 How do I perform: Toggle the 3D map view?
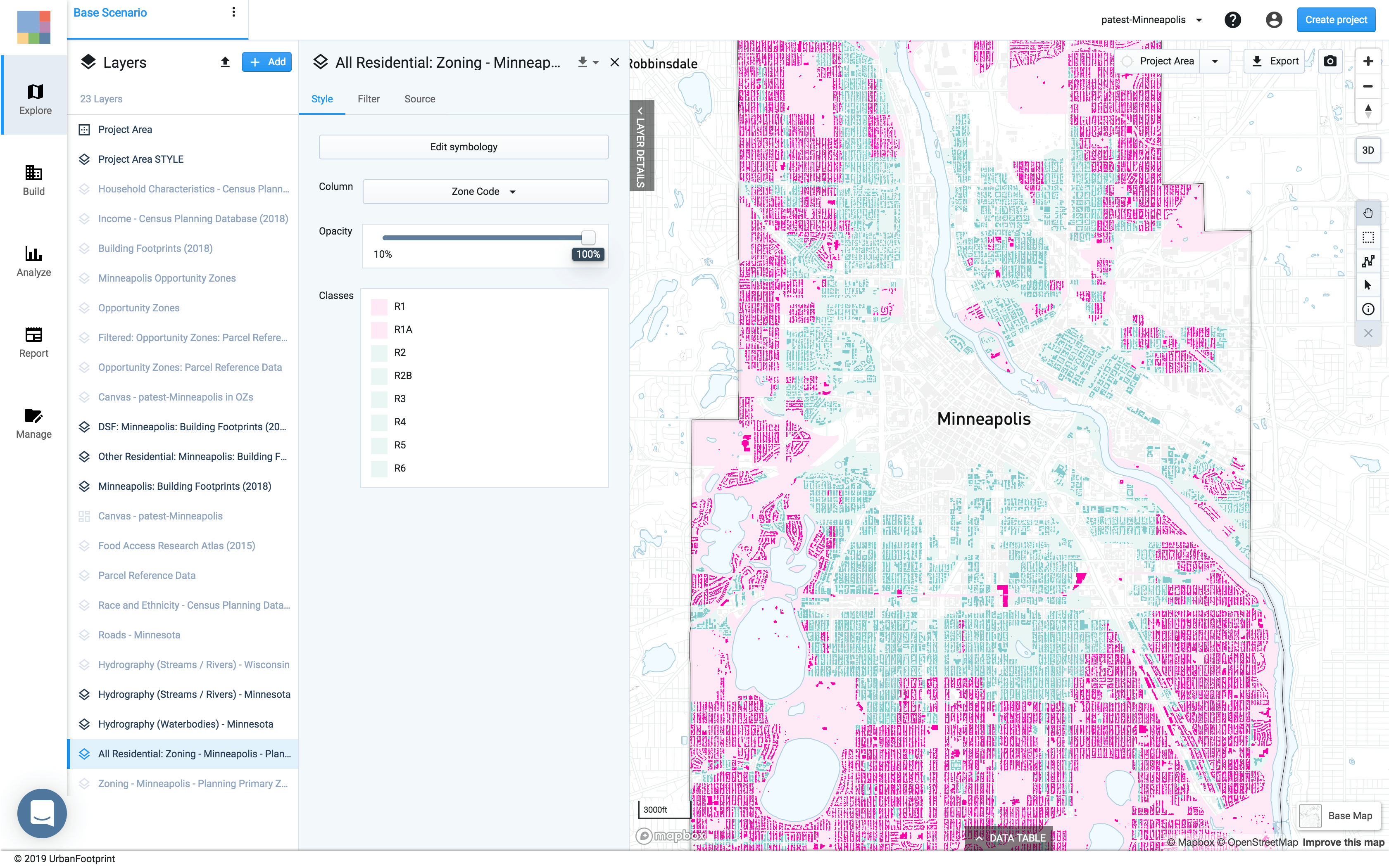coord(1368,150)
